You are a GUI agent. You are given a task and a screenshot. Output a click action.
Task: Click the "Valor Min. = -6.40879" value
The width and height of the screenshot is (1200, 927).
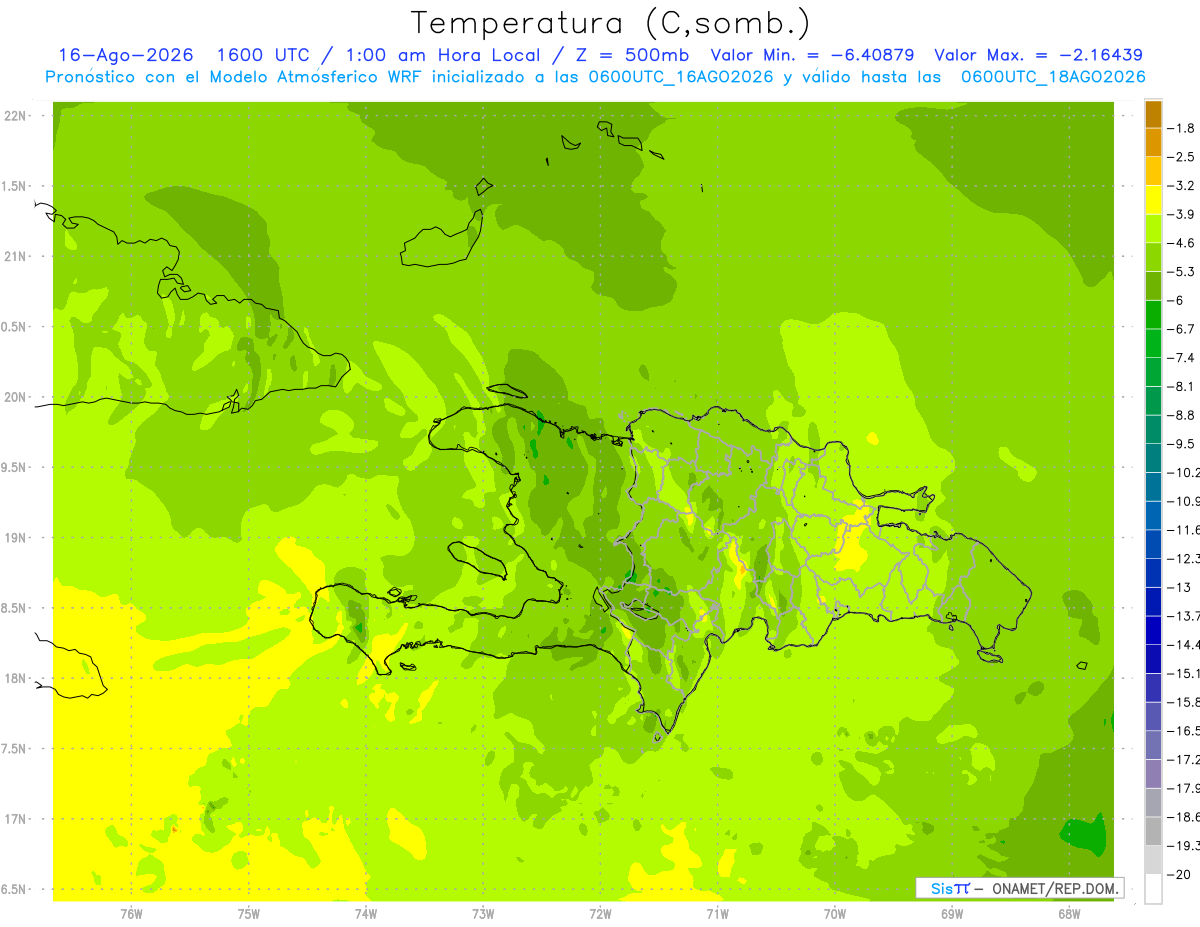coord(812,55)
